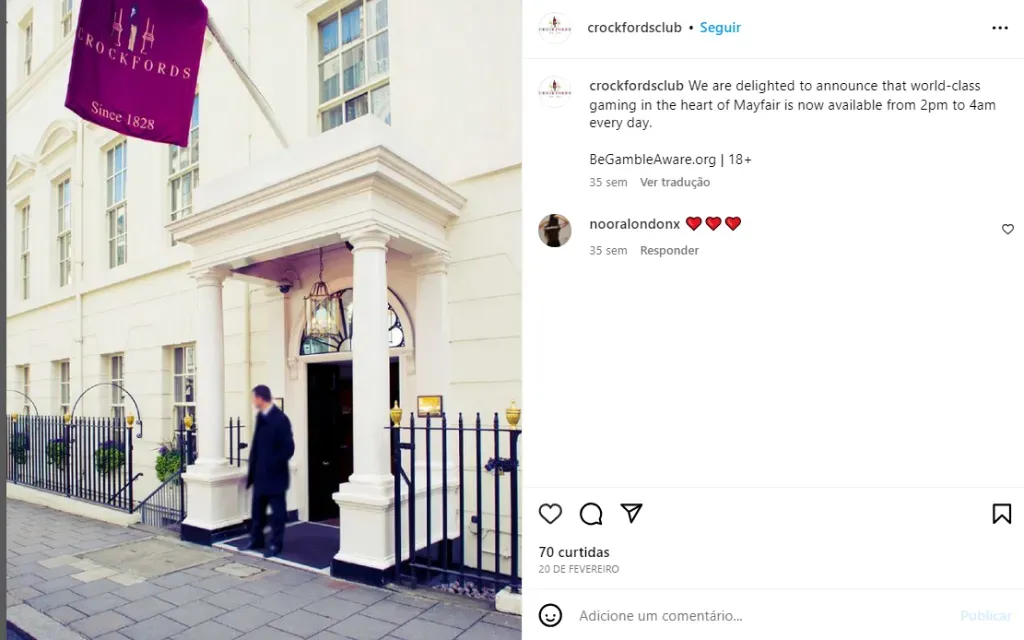Open the crockfordsclub avatar beside the caption
This screenshot has width=1024, height=640.
[x=554, y=91]
